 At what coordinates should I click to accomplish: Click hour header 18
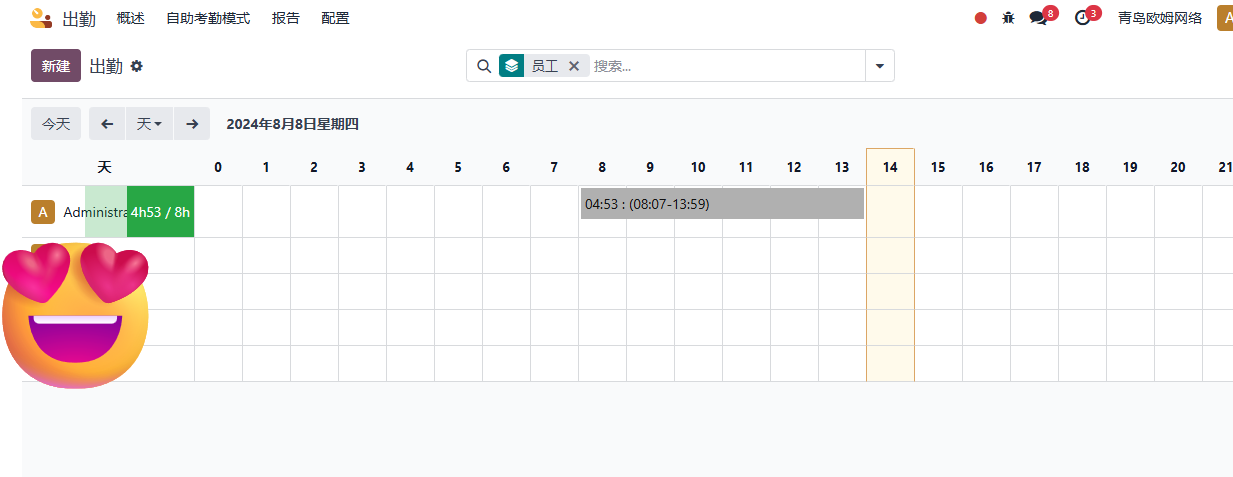(x=1082, y=167)
